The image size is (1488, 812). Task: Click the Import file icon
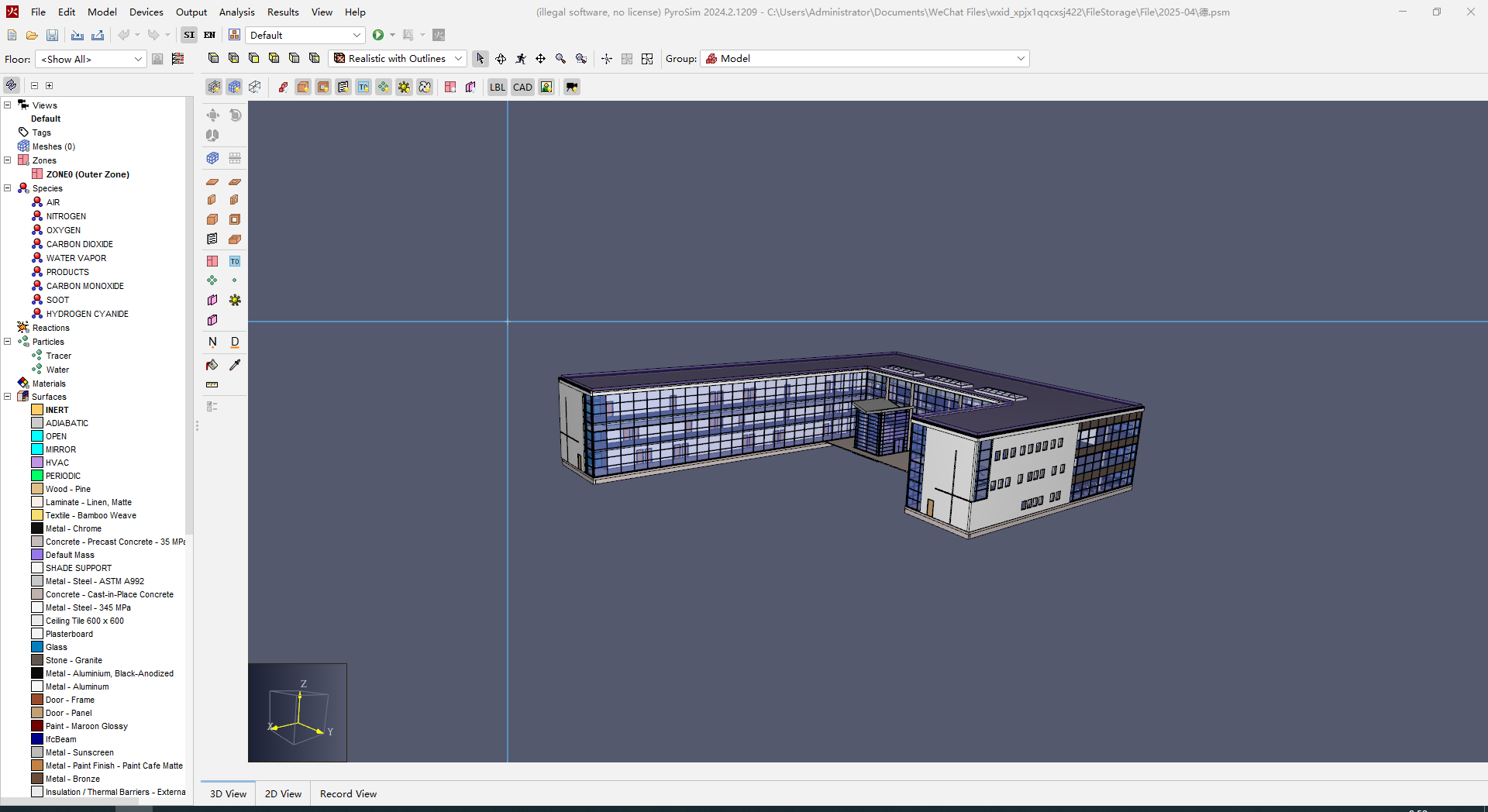(77, 35)
